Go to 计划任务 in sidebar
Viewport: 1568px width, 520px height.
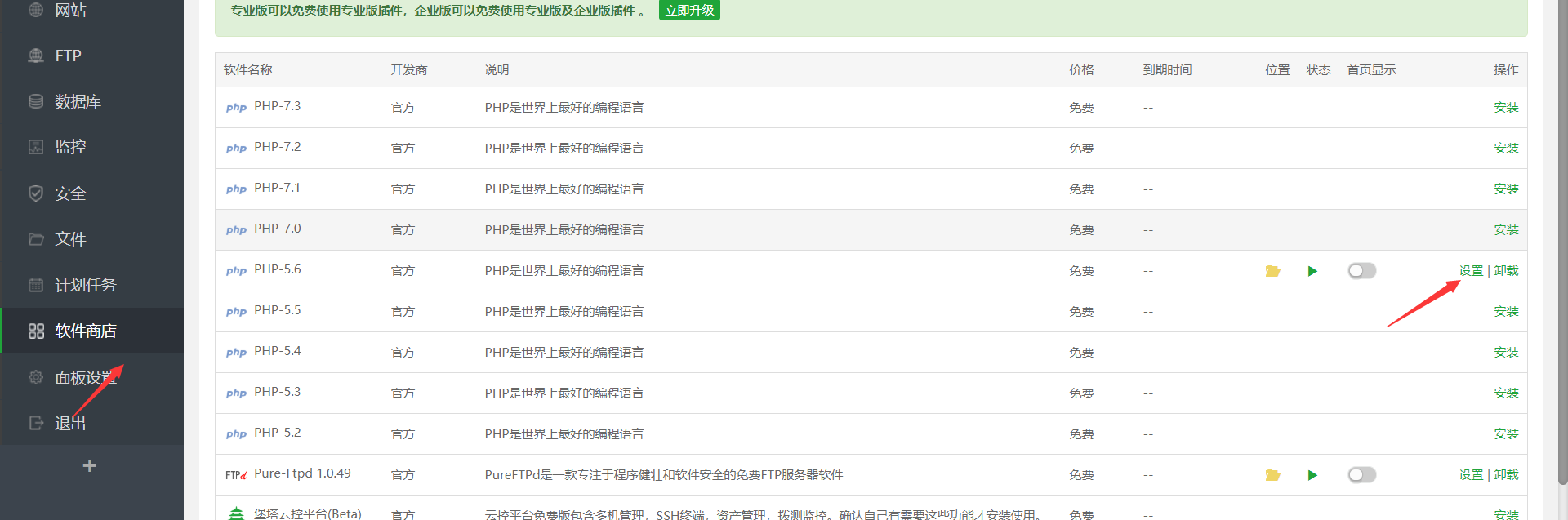click(x=85, y=285)
